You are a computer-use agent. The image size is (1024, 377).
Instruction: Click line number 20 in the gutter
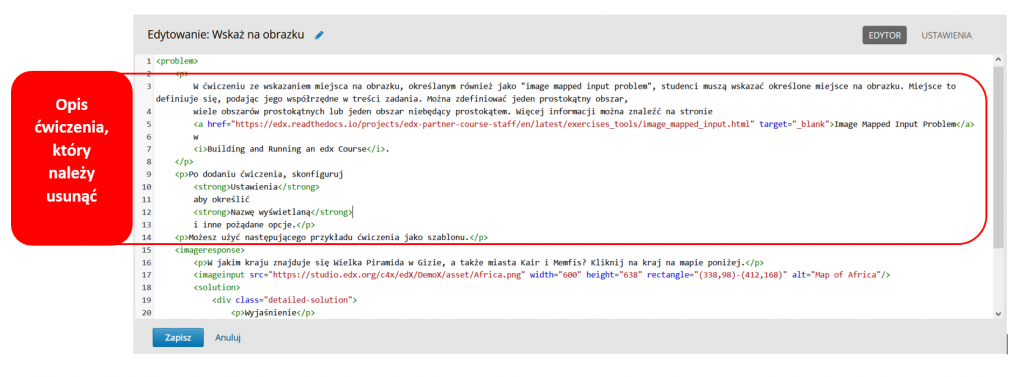(146, 312)
